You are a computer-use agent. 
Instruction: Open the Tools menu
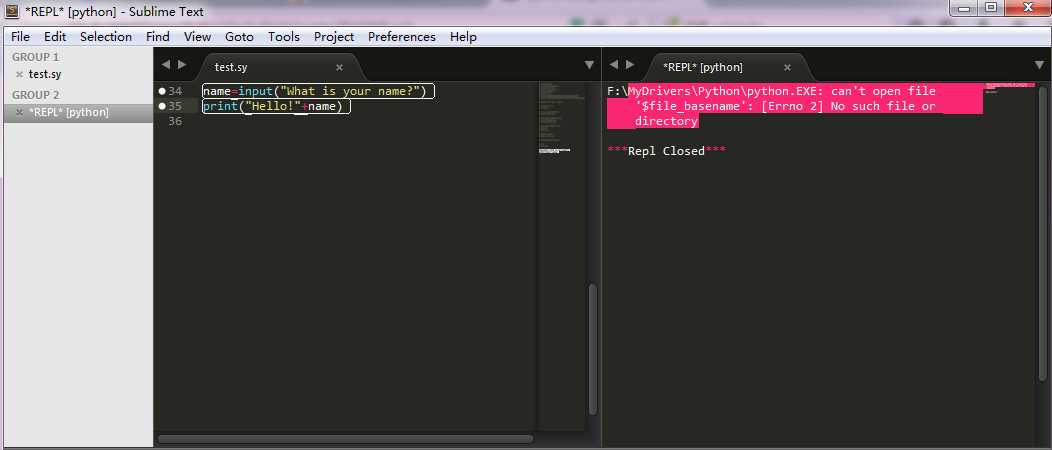coord(284,37)
